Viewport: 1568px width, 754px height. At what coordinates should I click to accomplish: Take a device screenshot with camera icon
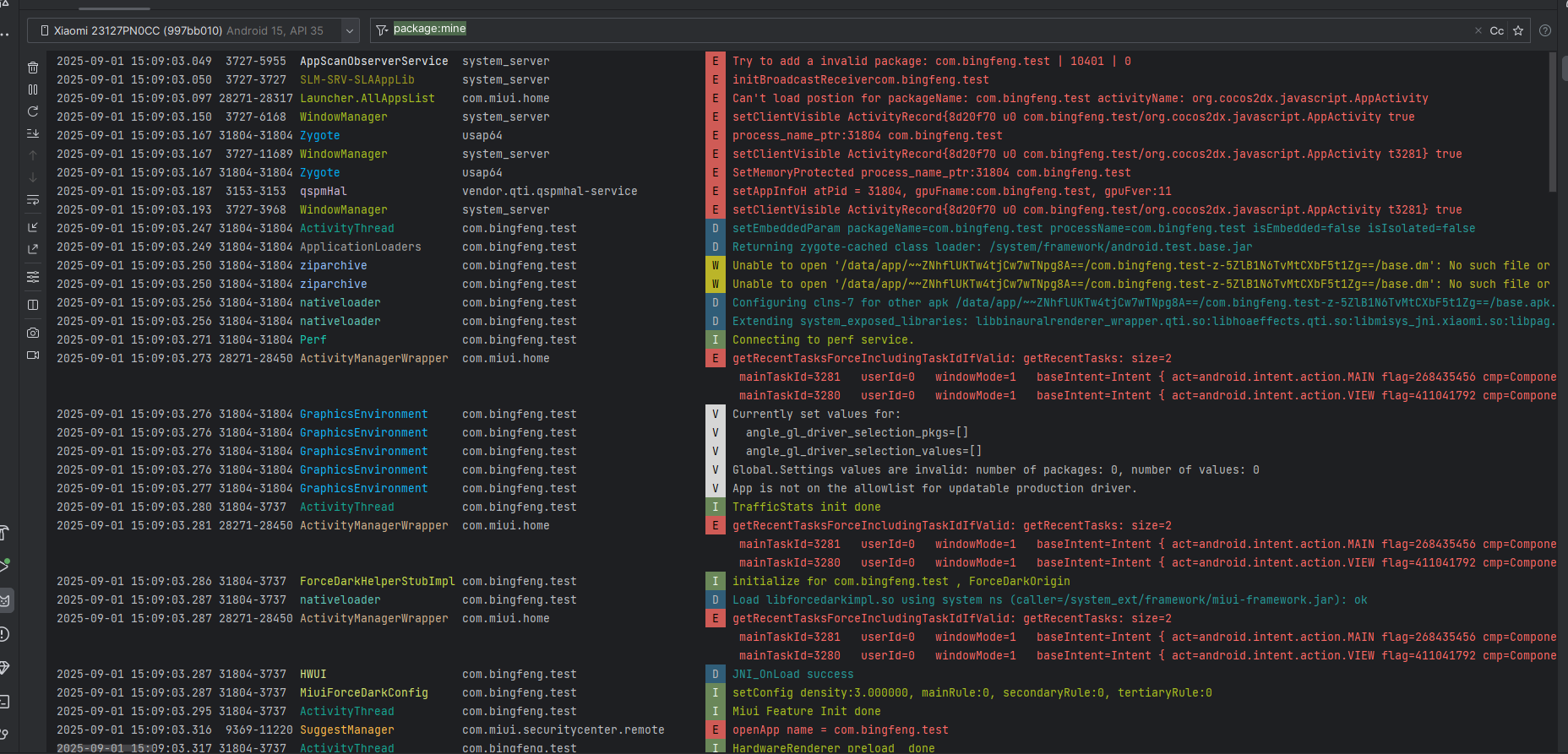tap(33, 333)
